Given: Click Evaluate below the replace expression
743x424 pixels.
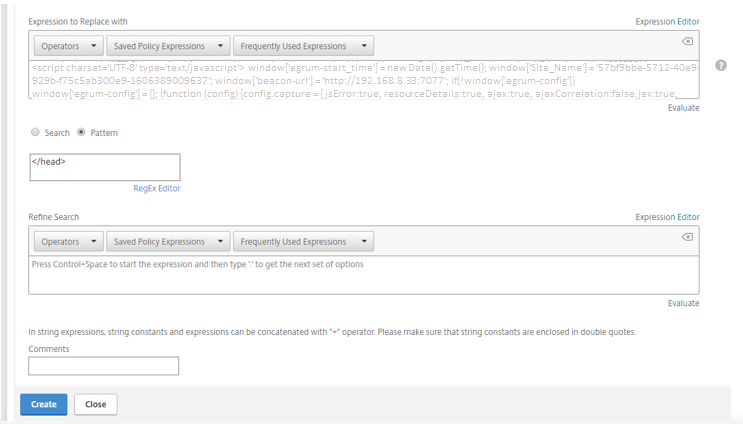Looking at the screenshot, I should tap(683, 108).
